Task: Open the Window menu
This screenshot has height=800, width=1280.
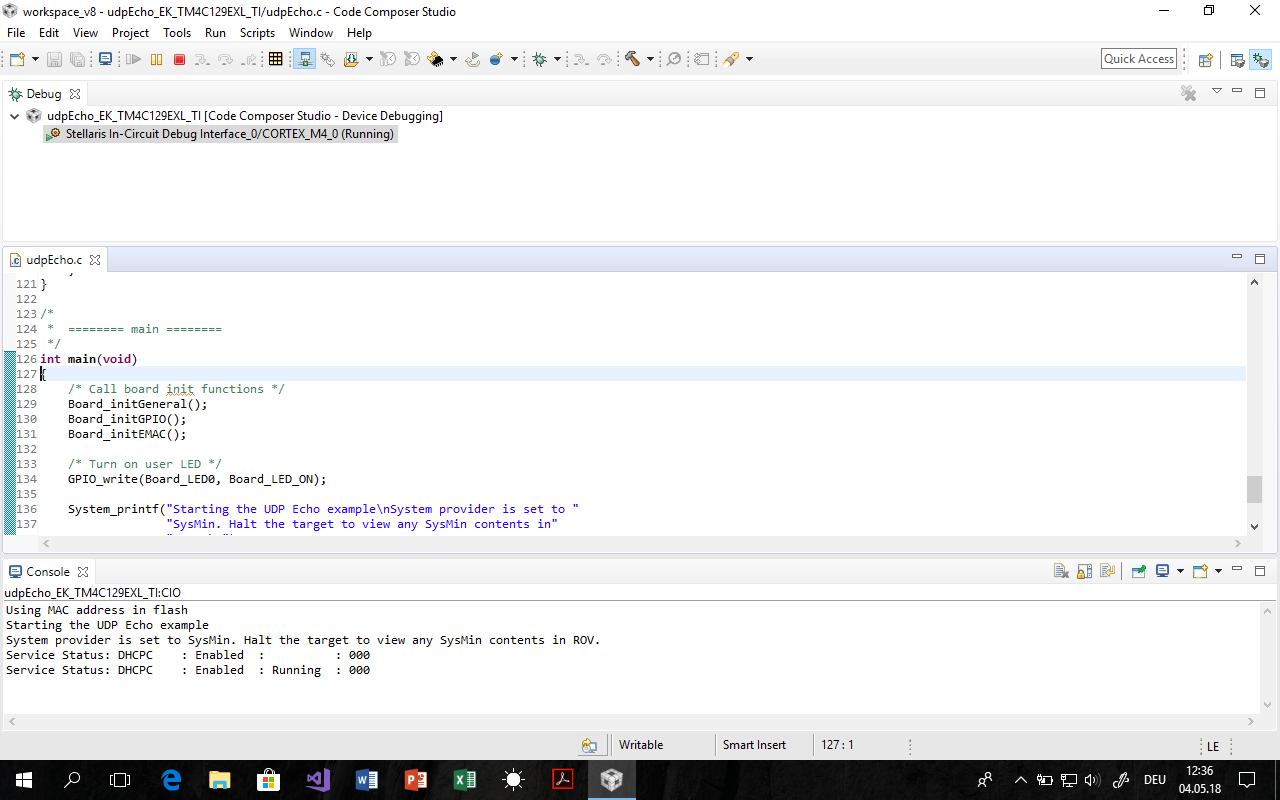Action: [x=311, y=33]
